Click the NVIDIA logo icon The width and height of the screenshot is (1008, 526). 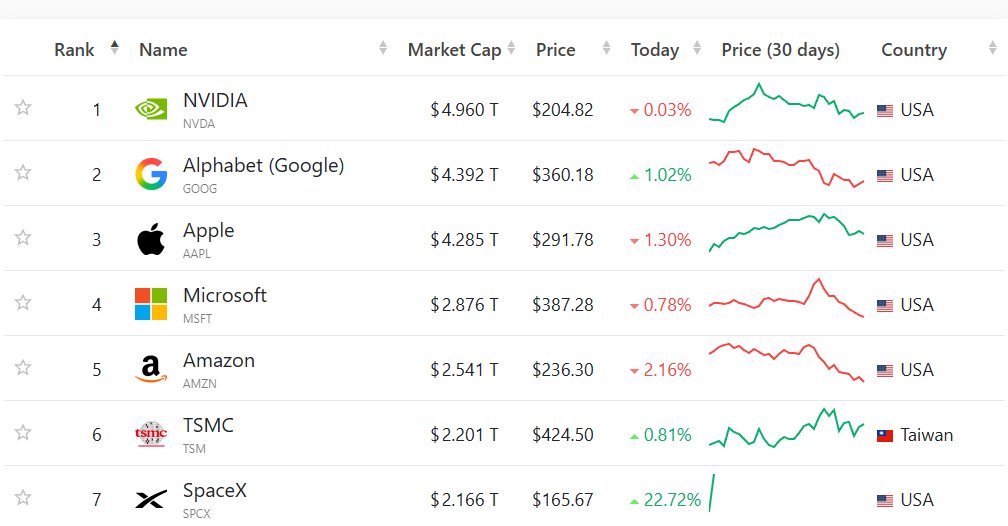tap(151, 109)
